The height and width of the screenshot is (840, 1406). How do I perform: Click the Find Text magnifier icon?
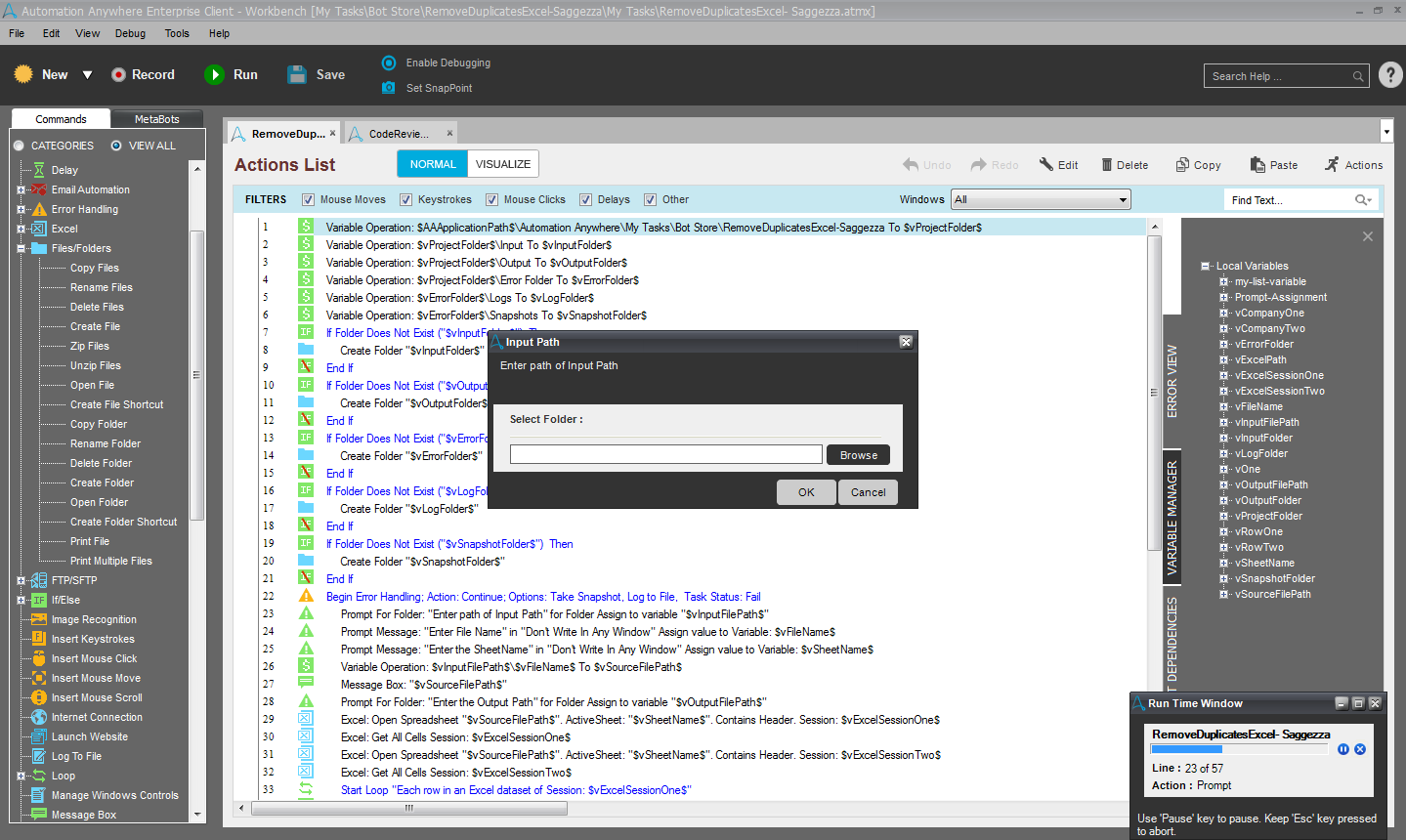pyautogui.click(x=1362, y=200)
